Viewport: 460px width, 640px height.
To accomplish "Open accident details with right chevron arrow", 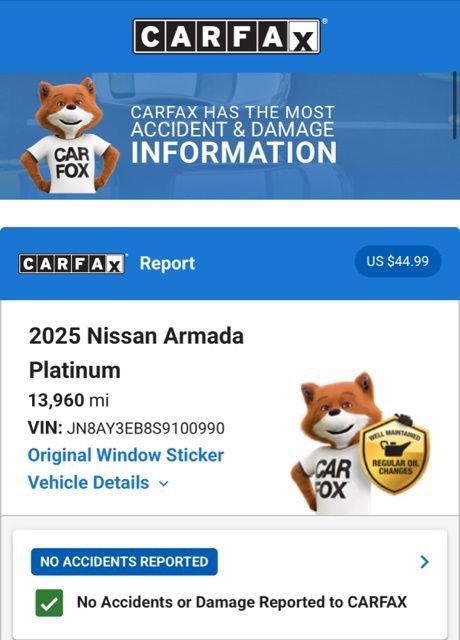I will coord(424,562).
